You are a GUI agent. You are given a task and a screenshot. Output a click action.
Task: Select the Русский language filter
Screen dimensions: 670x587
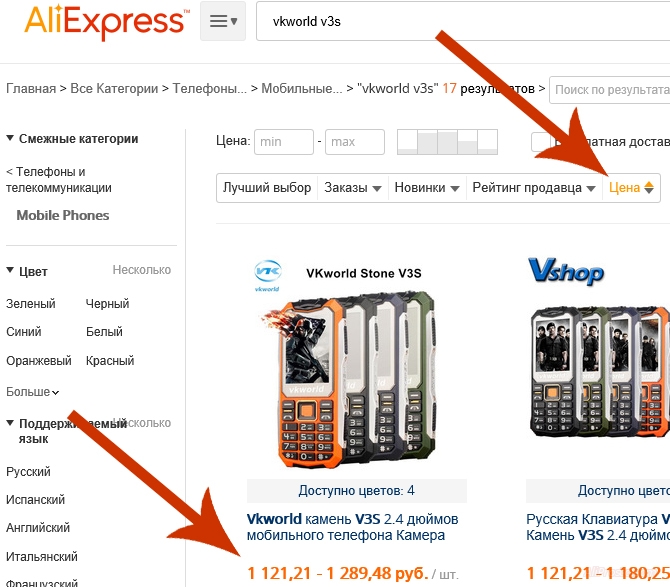(x=28, y=472)
